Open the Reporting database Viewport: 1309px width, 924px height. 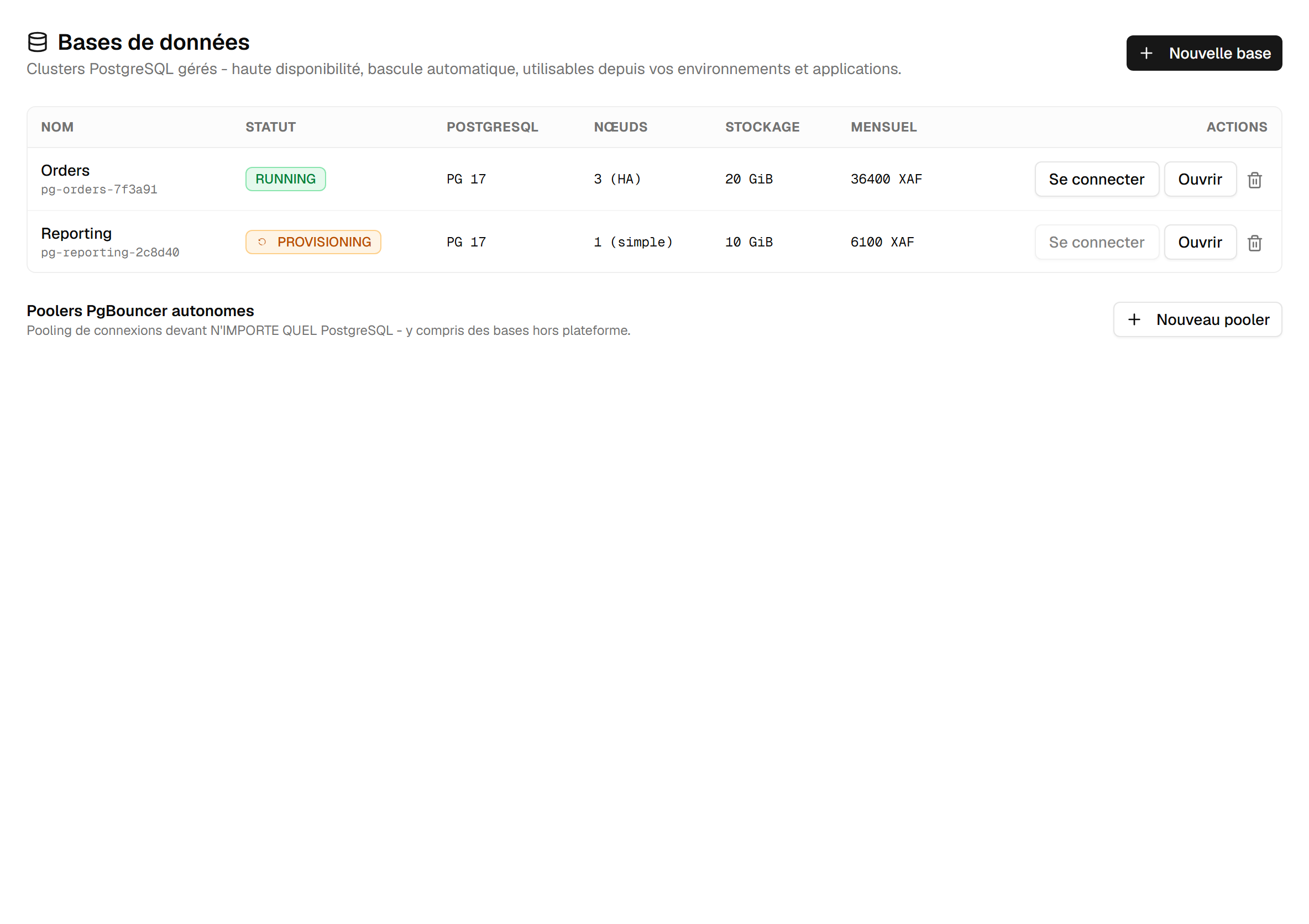click(1200, 242)
